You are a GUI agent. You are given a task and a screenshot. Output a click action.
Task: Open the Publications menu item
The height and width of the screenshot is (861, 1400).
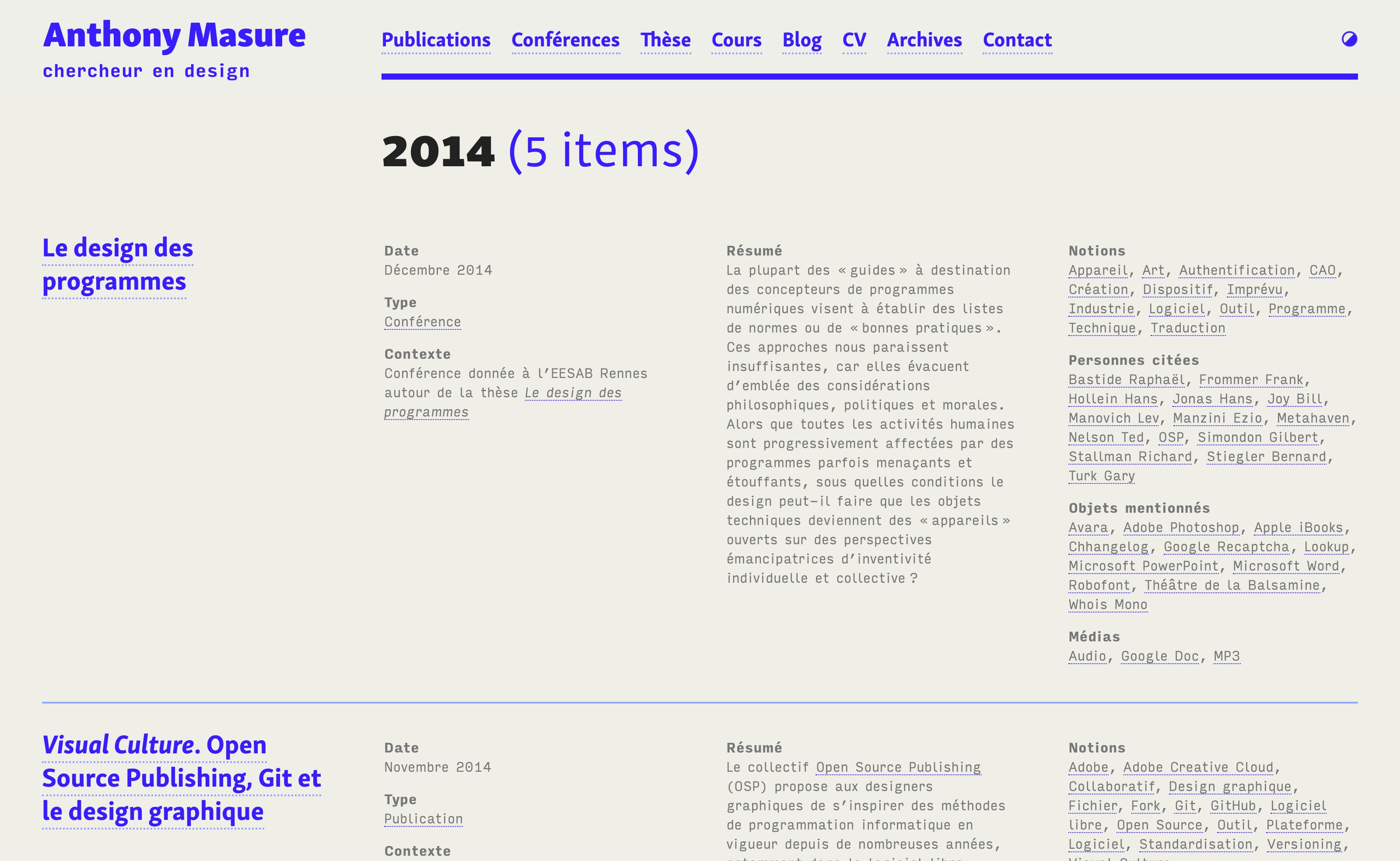[436, 40]
